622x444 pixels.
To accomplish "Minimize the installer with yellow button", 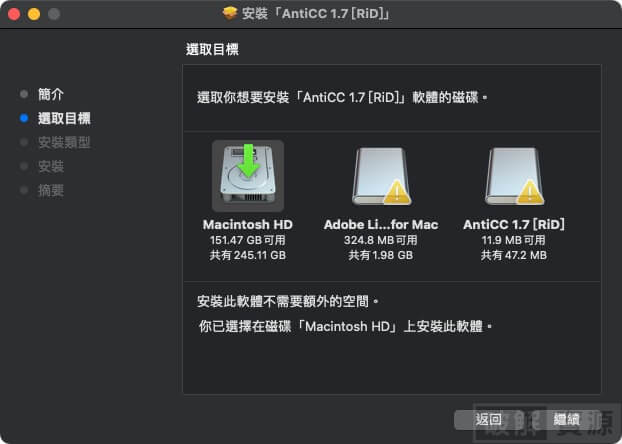I will 34,14.
